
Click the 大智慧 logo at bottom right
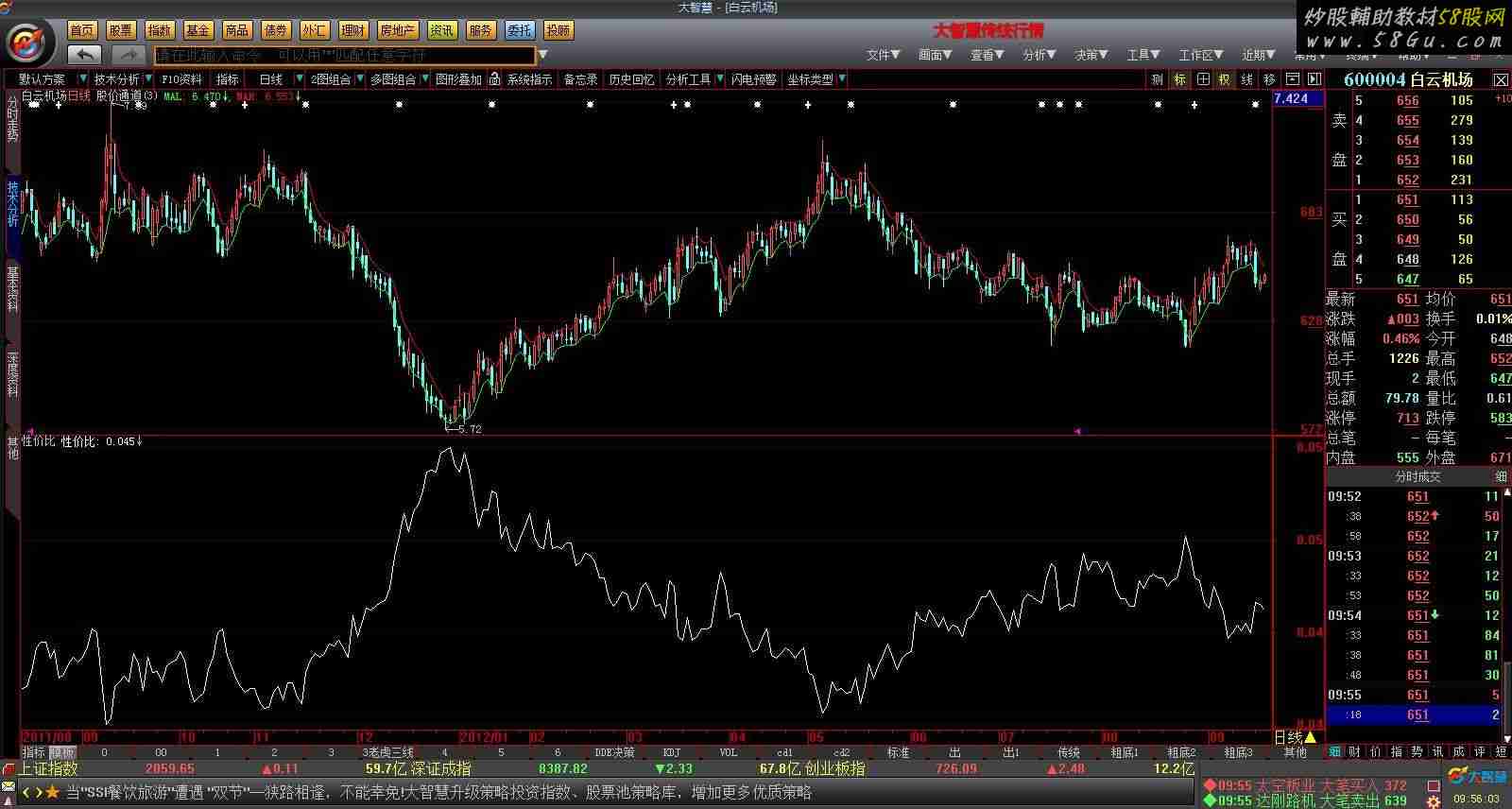1476,777
